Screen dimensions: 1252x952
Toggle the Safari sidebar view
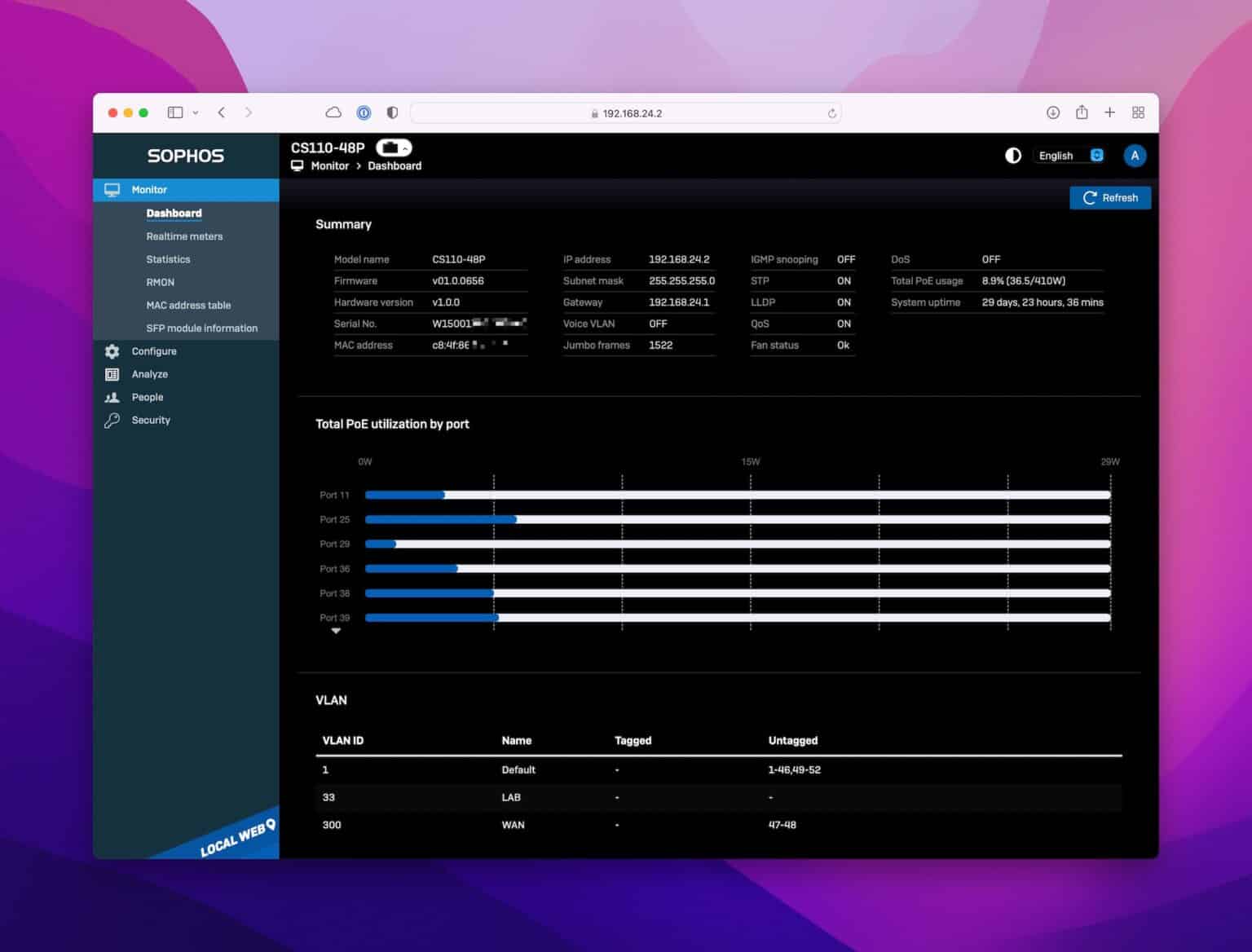pos(174,112)
